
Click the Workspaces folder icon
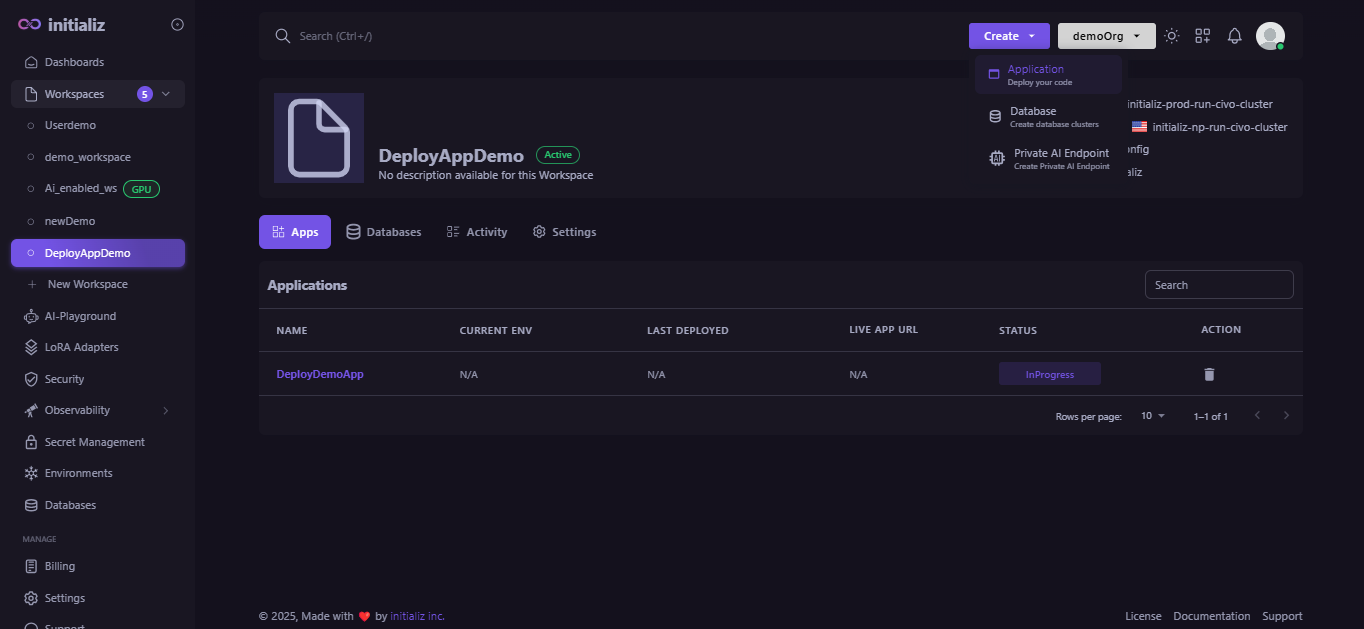tap(31, 94)
